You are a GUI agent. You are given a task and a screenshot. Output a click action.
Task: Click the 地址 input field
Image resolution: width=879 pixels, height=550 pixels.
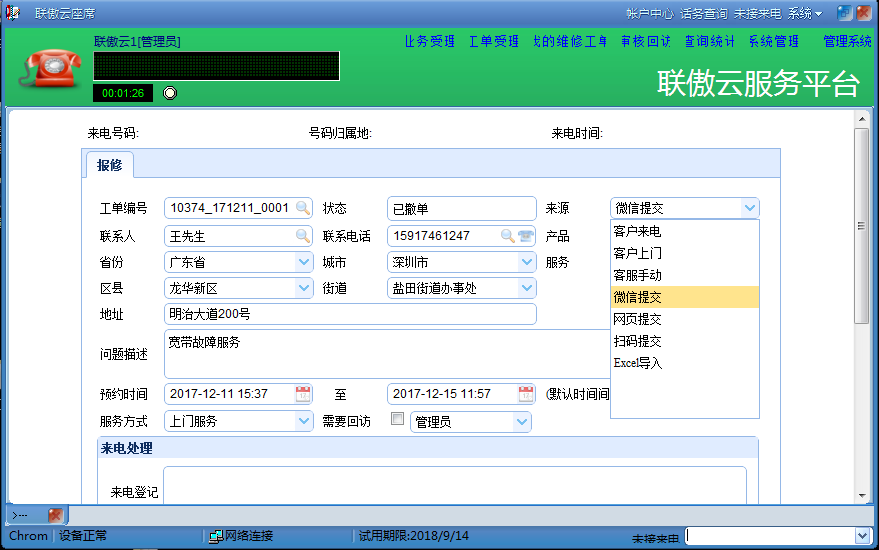(350, 314)
